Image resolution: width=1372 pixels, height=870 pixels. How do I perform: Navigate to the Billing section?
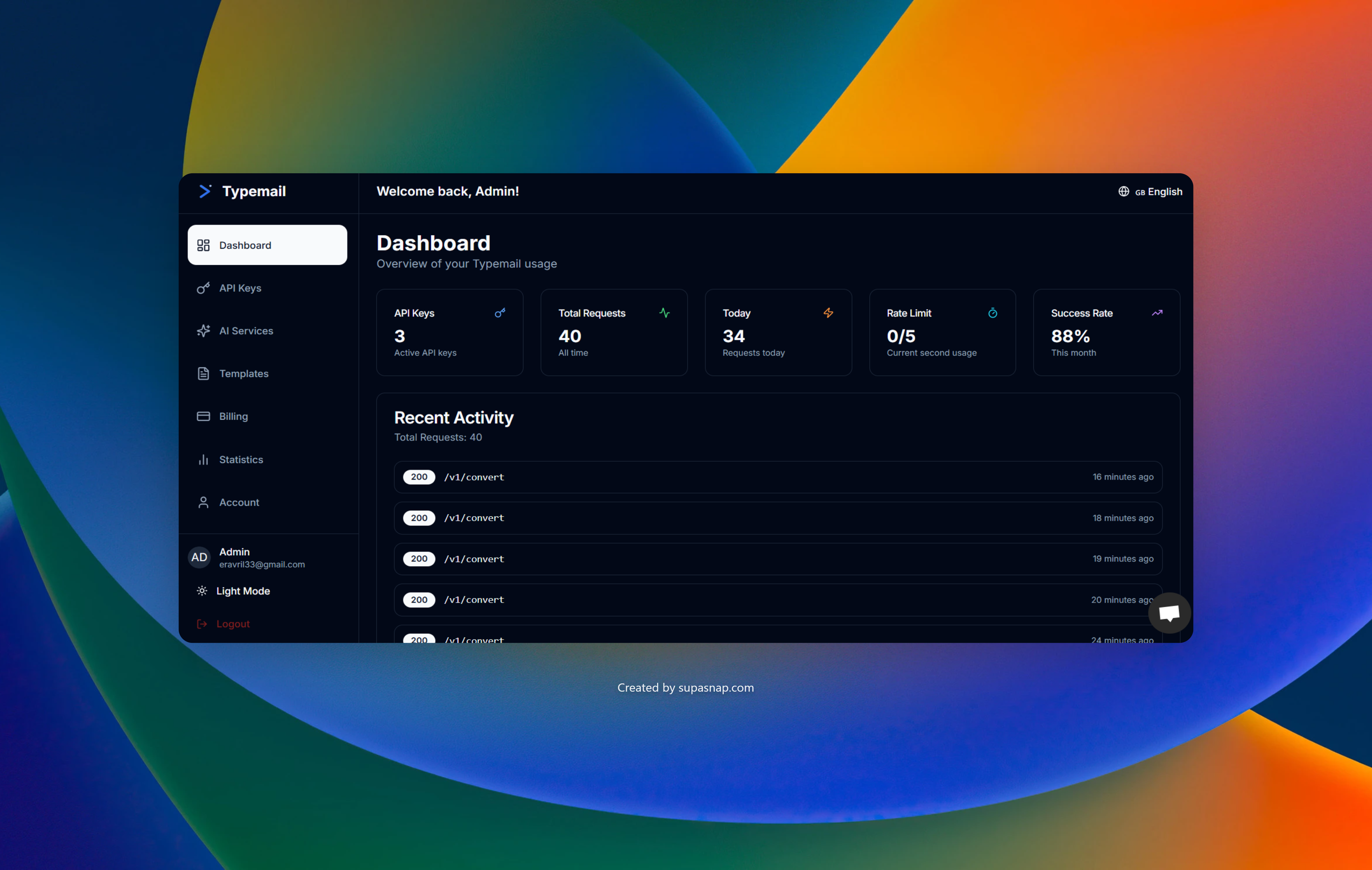point(233,416)
